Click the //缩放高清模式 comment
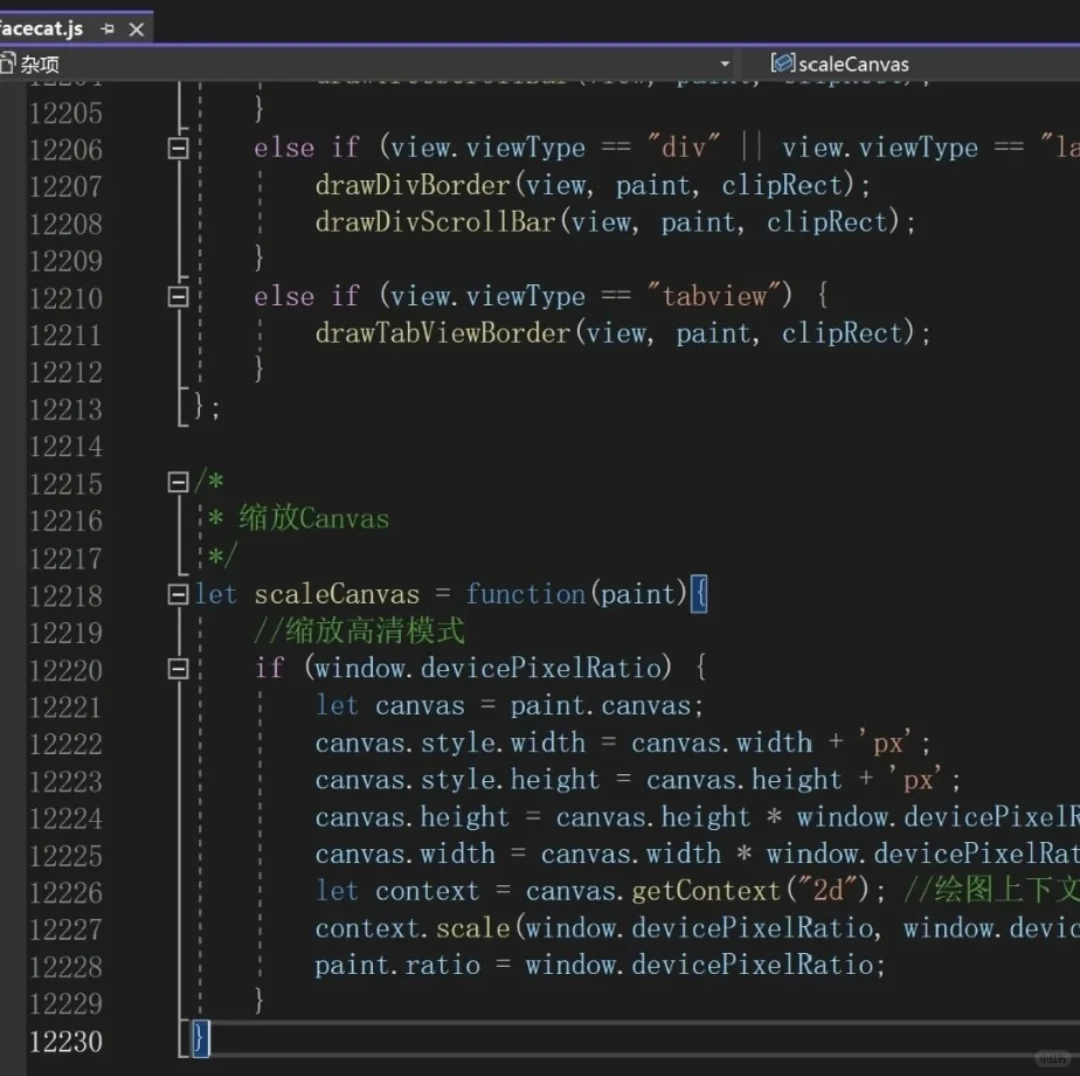Screen dimensions: 1080x1076 360,630
